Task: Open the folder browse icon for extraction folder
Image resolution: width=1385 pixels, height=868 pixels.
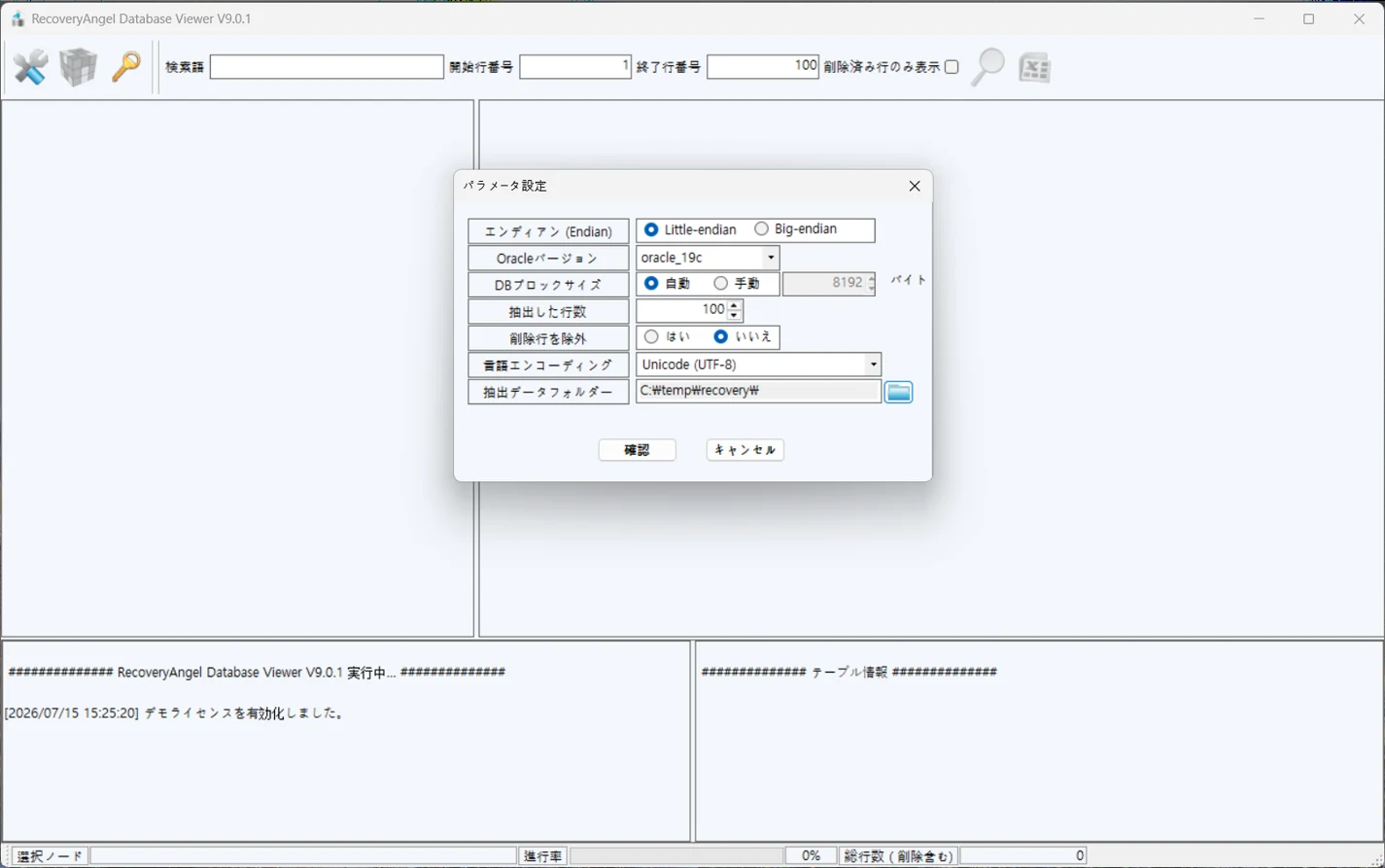Action: [x=899, y=392]
